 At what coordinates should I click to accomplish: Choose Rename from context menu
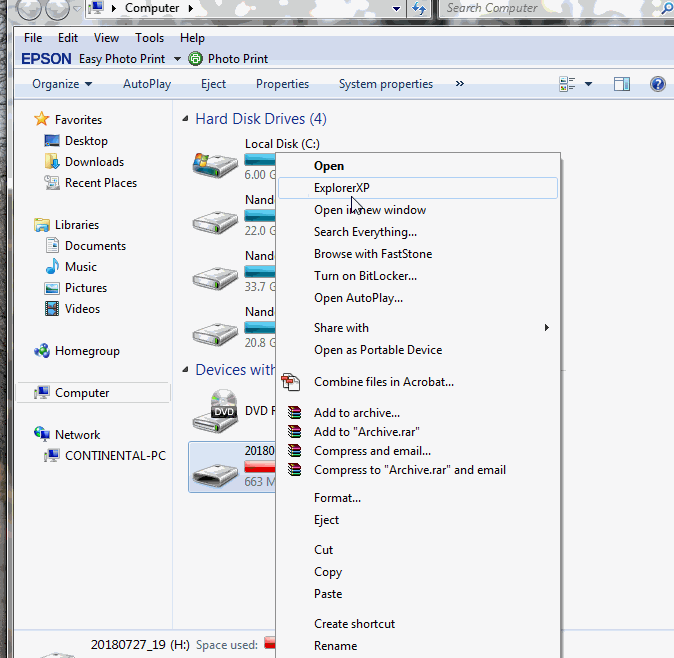click(x=418, y=646)
